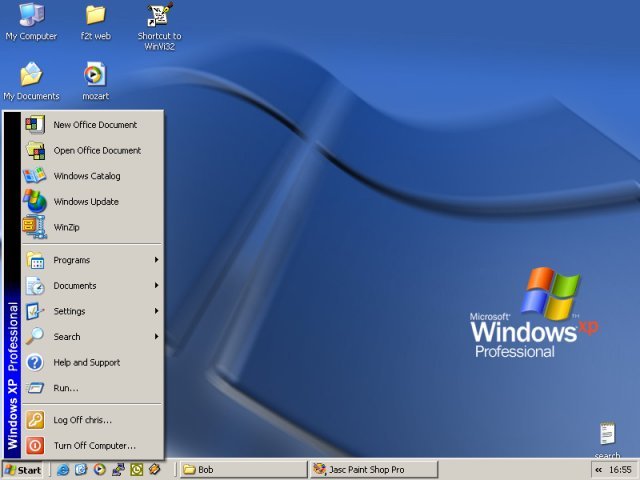Select Log Off chris...
The image size is (640, 480).
click(x=93, y=420)
